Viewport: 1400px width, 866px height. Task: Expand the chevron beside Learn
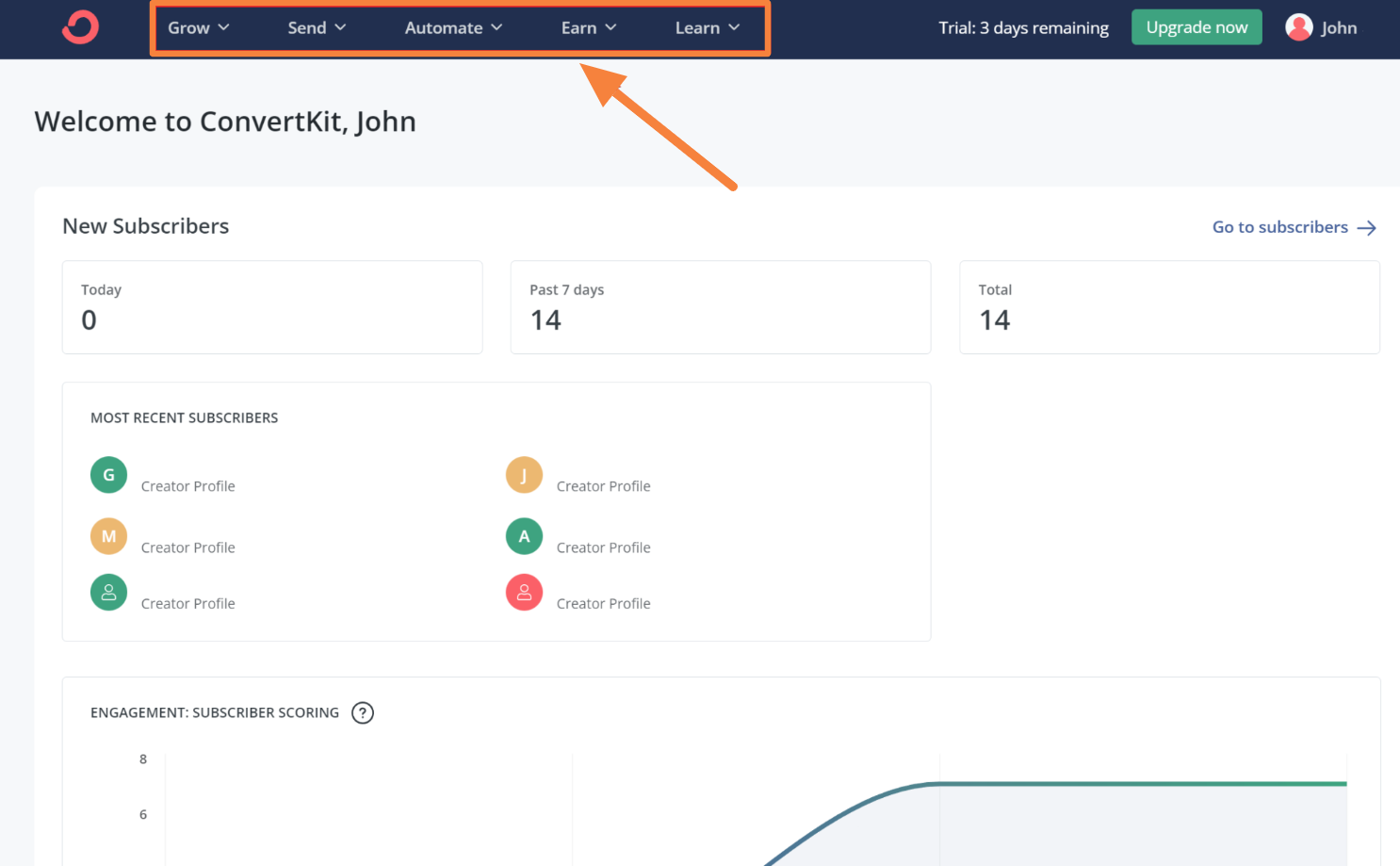point(735,28)
